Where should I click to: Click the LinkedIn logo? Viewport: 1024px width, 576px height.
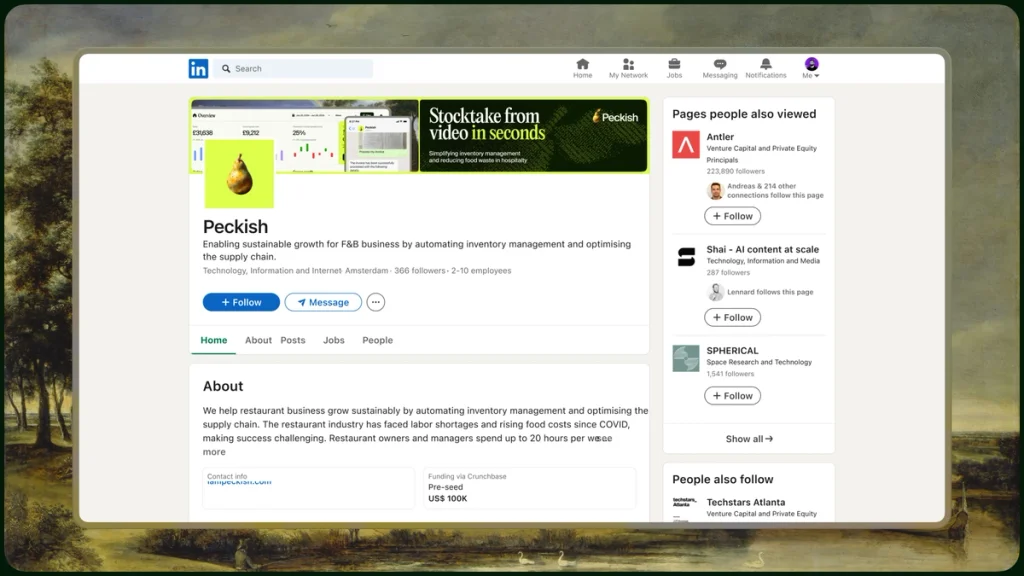(x=198, y=69)
